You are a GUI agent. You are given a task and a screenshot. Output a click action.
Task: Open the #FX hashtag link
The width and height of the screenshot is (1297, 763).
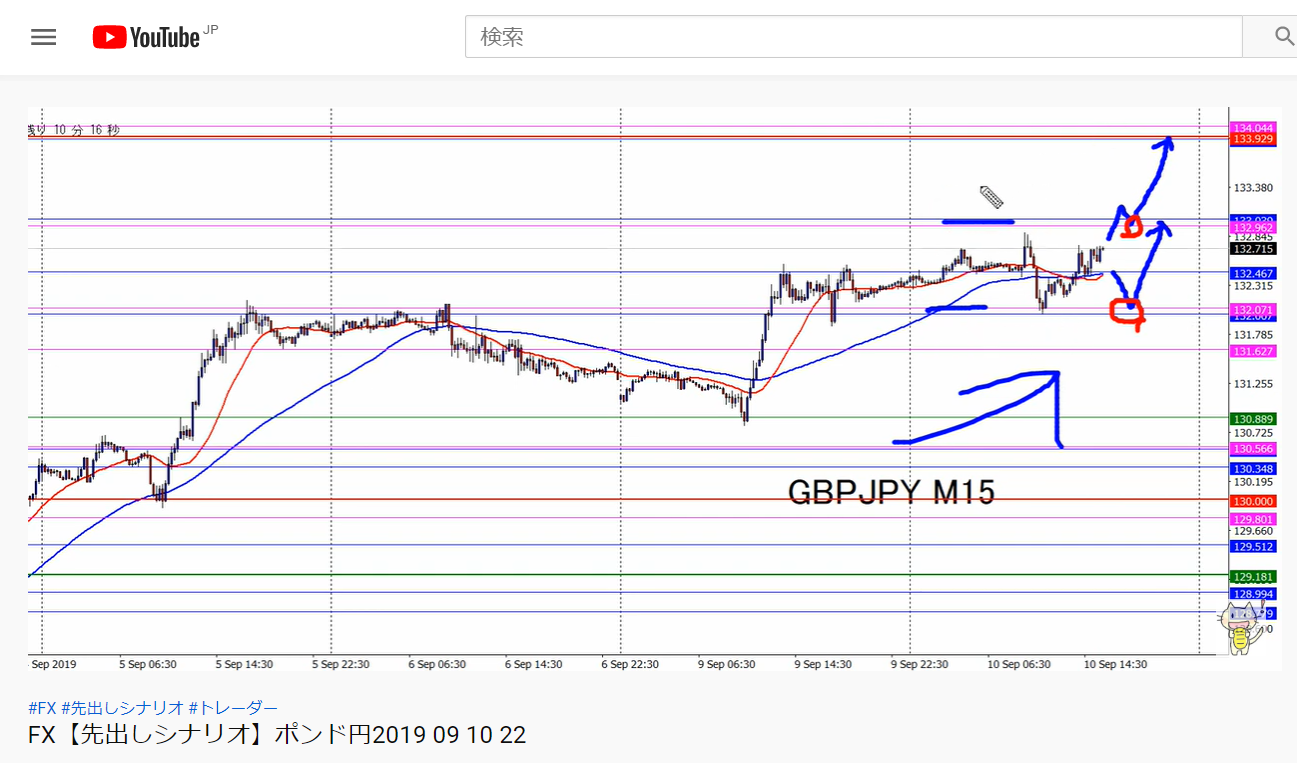[x=42, y=707]
